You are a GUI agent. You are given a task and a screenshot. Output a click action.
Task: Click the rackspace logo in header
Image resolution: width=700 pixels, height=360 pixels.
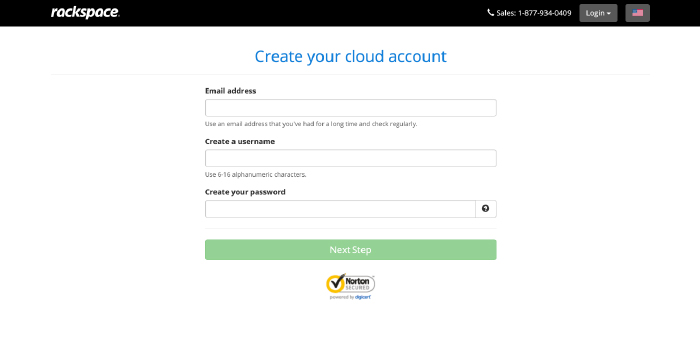click(85, 13)
